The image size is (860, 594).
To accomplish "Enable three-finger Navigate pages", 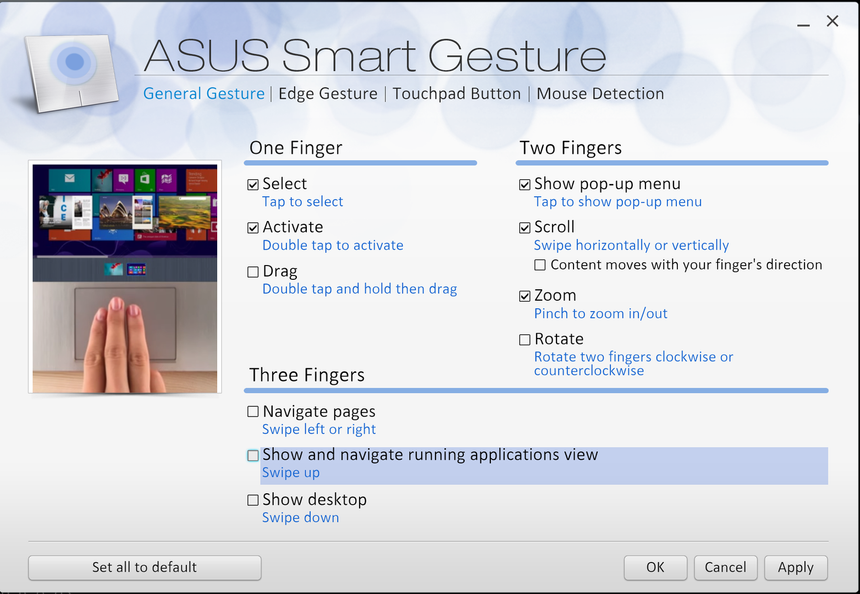I will click(x=252, y=411).
